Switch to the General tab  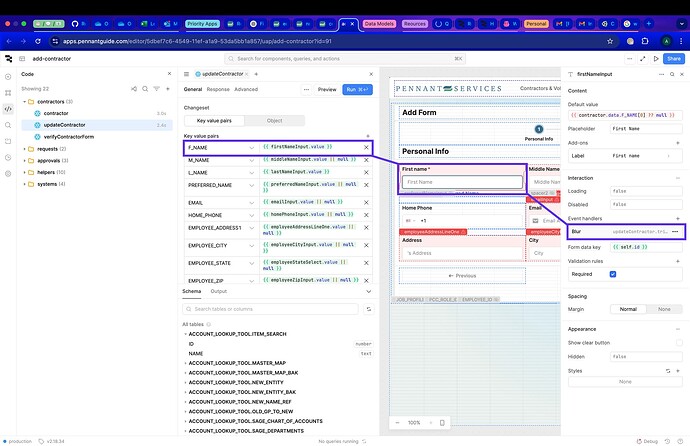193,89
